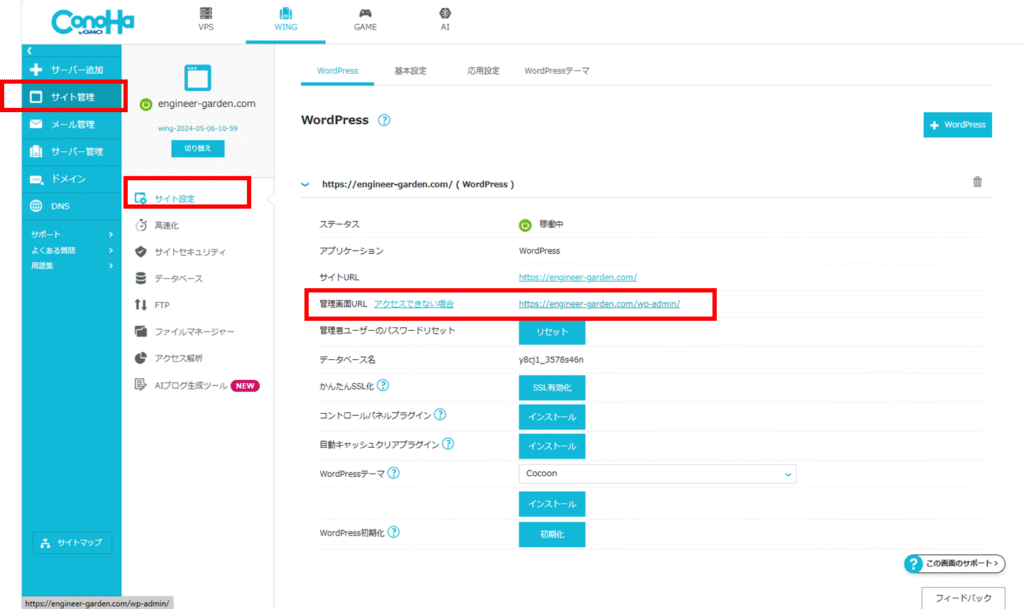Click the SSL有効化 button
1024x609 pixels.
552,388
